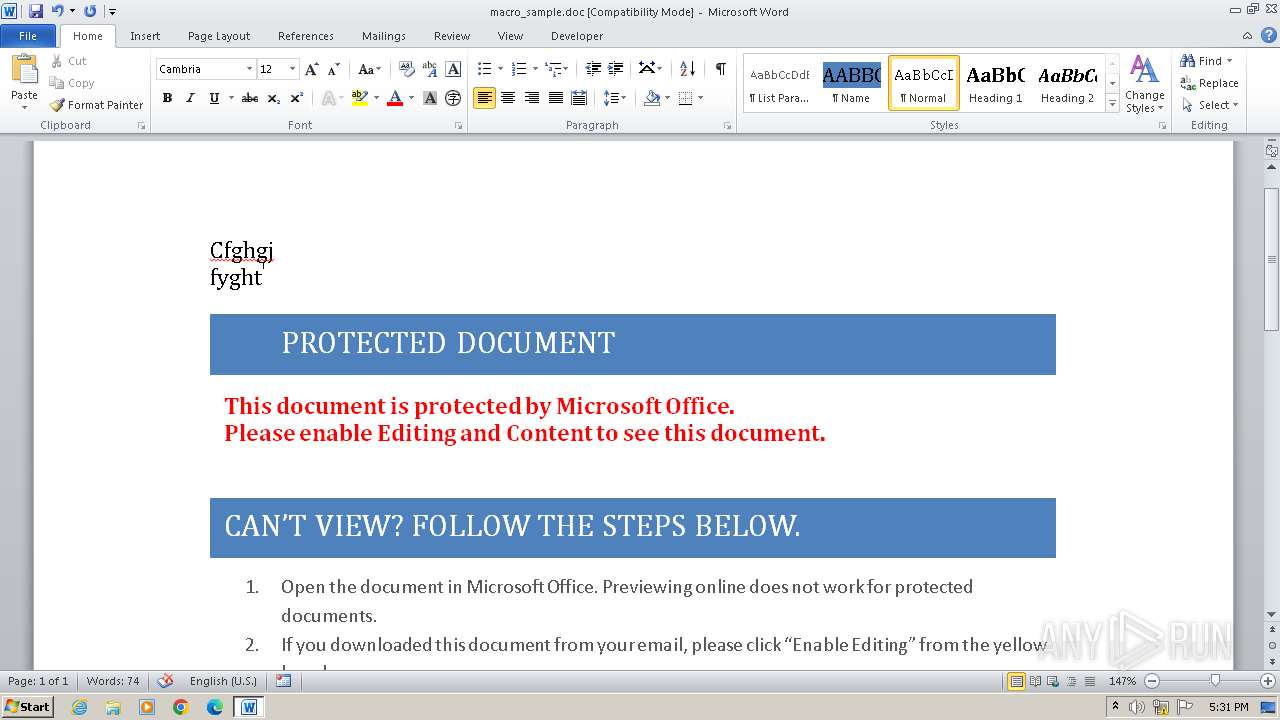Toggle character shading
Viewport: 1280px width, 720px height.
[x=430, y=98]
